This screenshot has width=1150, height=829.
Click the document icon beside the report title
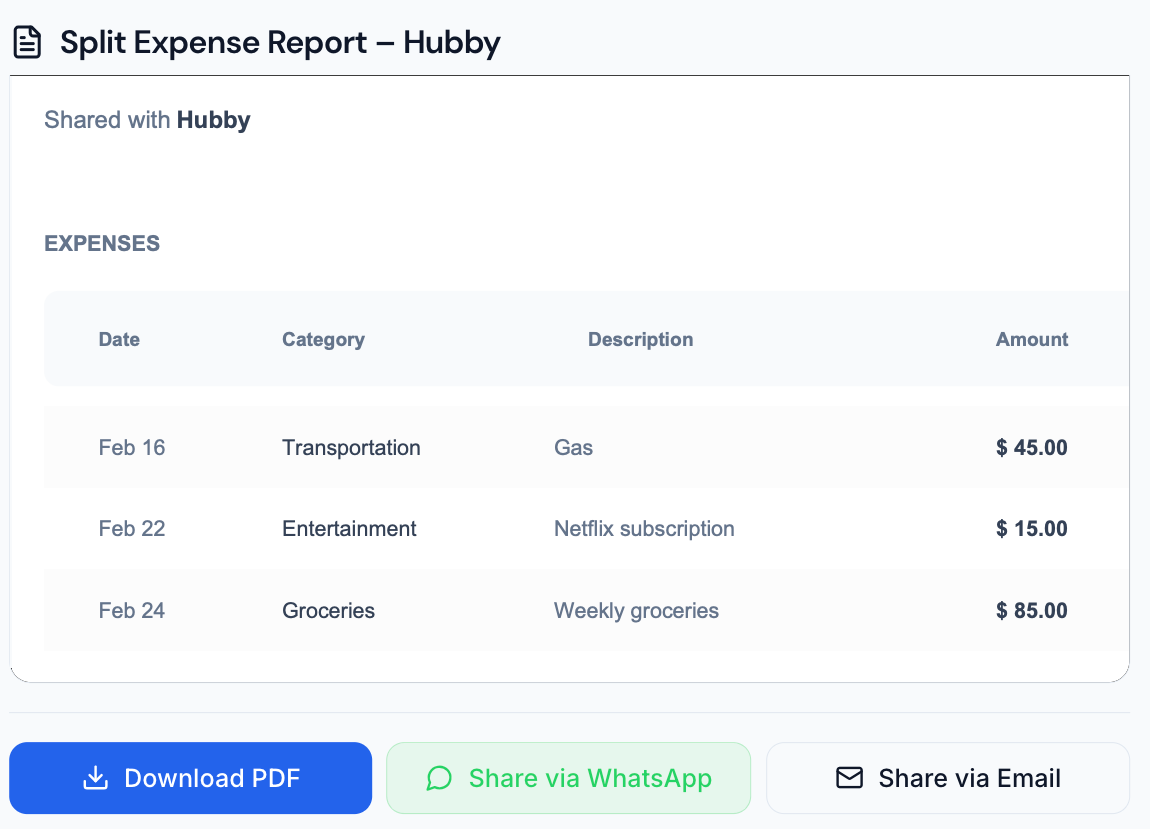[27, 42]
